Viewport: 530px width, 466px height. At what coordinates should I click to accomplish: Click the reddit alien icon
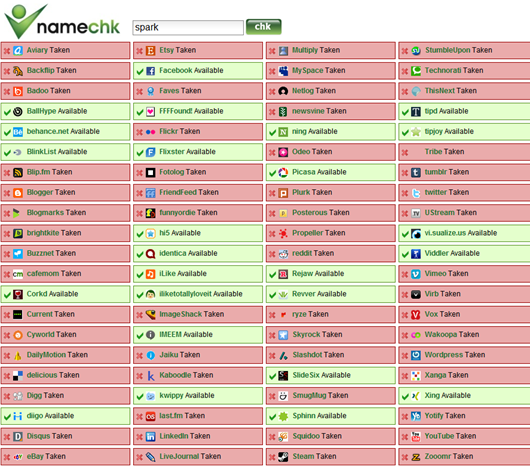pos(283,254)
